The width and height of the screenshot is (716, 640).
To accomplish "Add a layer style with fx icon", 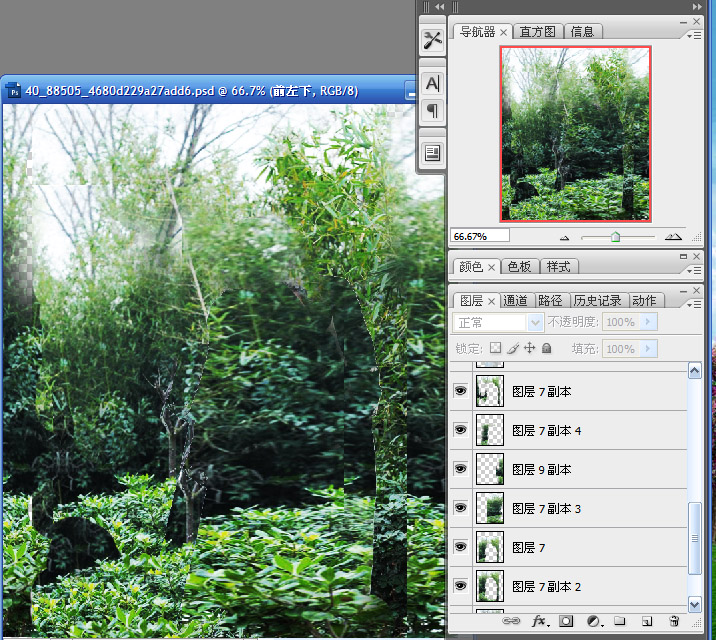I will [x=540, y=621].
